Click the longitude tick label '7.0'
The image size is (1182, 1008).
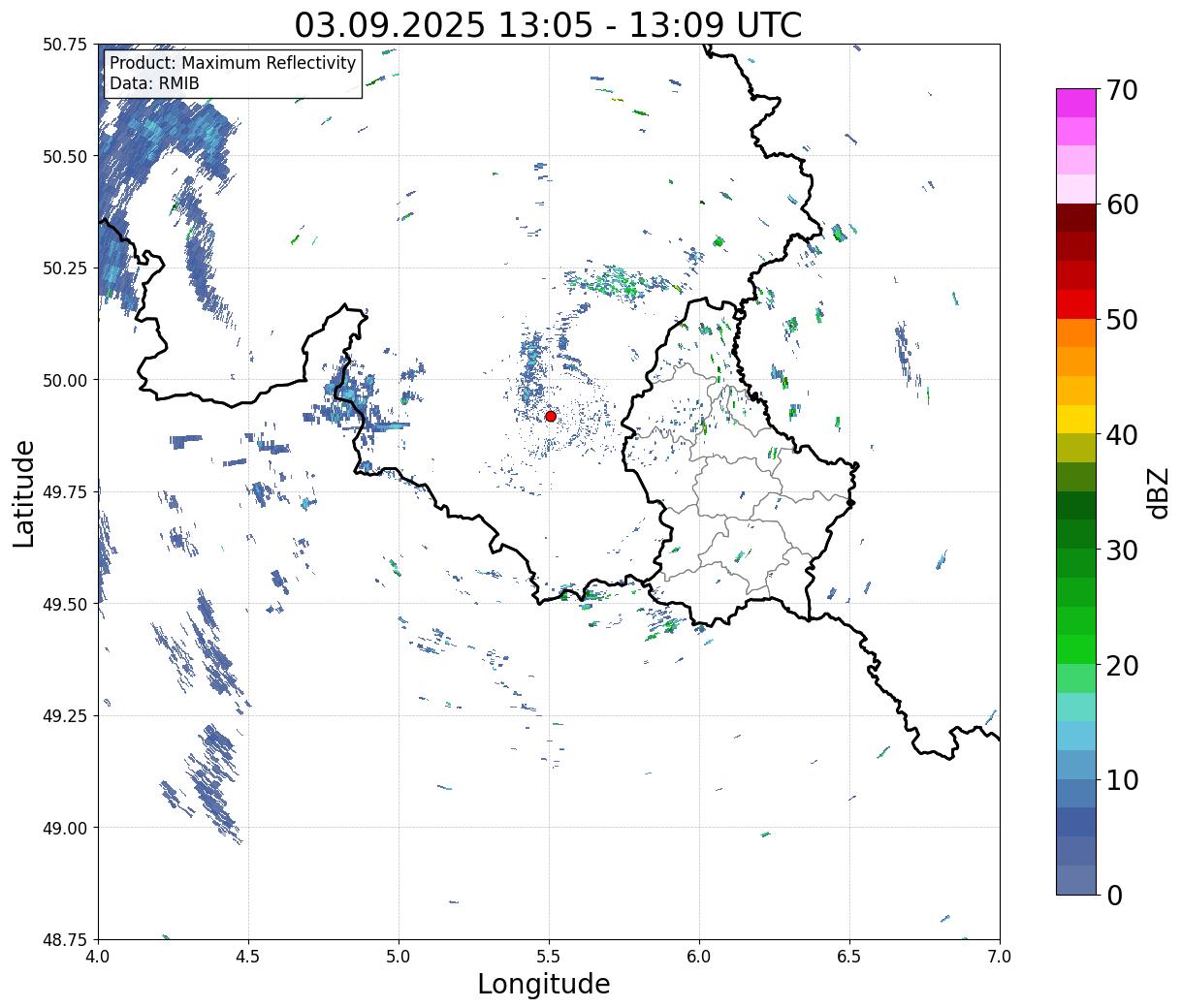1000,956
